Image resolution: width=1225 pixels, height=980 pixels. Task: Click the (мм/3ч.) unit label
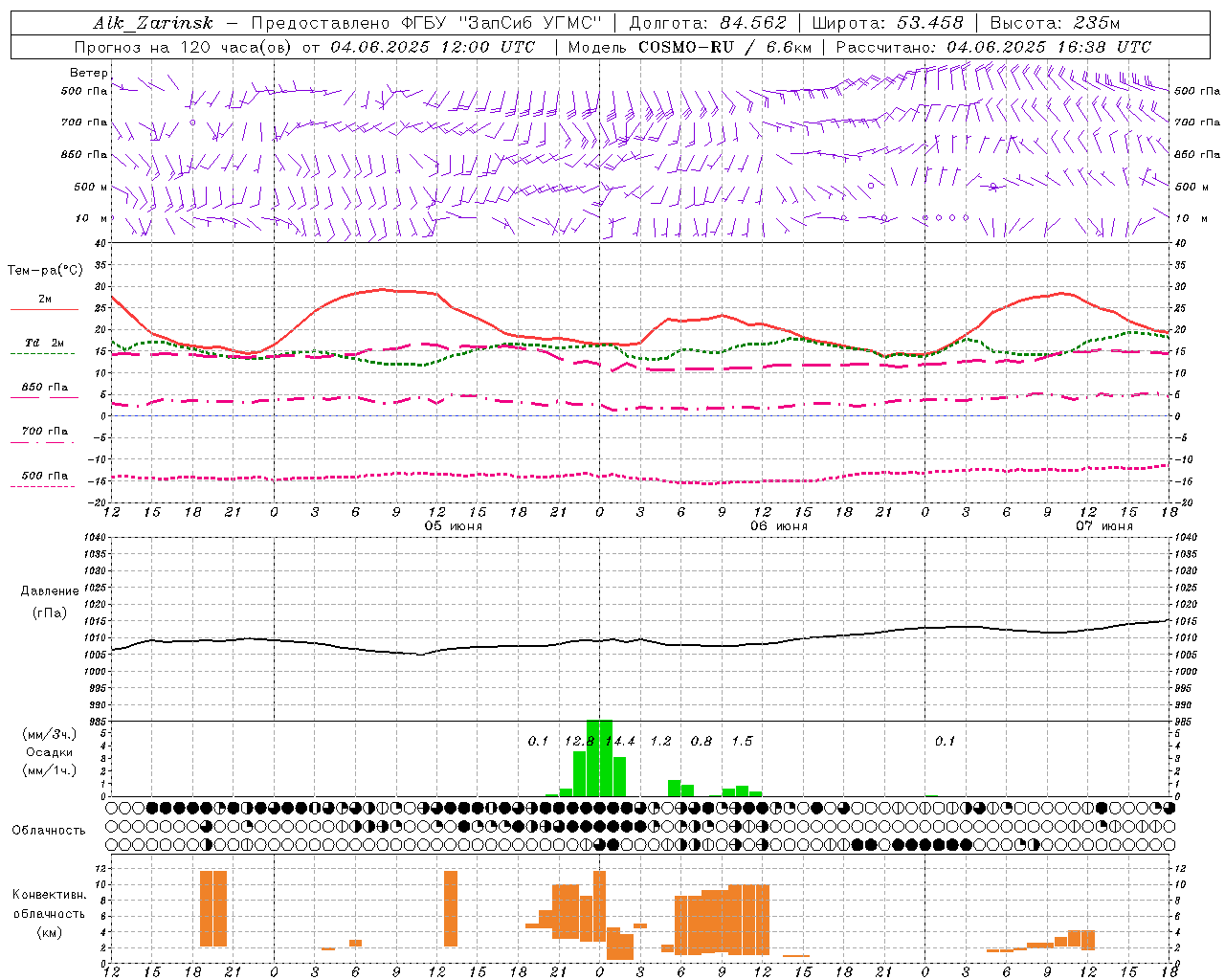[x=50, y=734]
